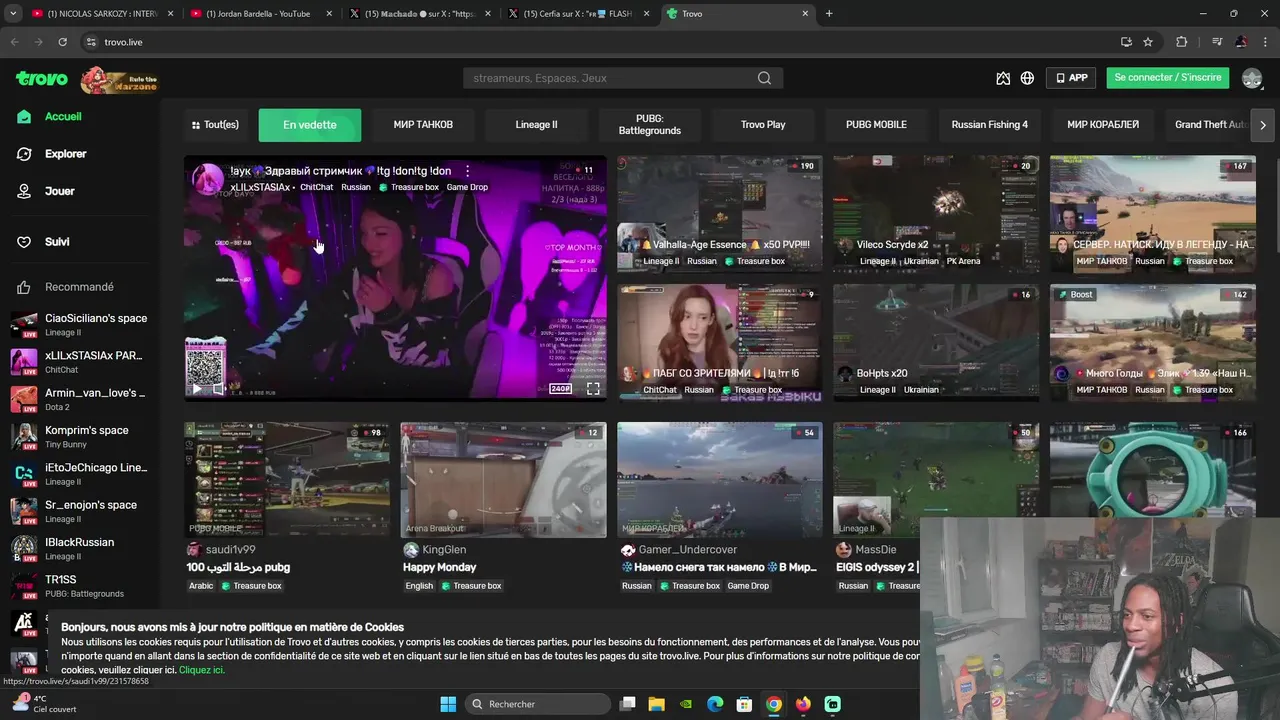Open the Chrome extensions puzzle icon
Screen dimensions: 1280x720
point(1182,42)
